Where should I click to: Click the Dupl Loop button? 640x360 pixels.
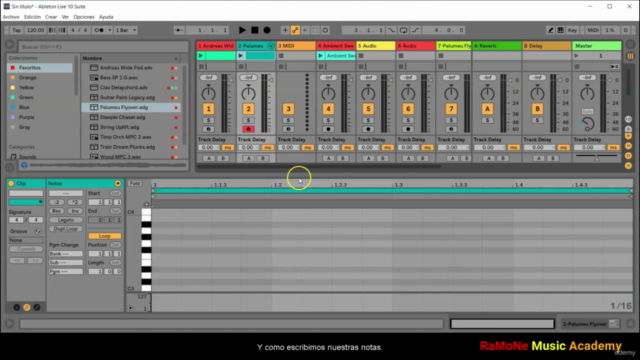click(x=66, y=229)
